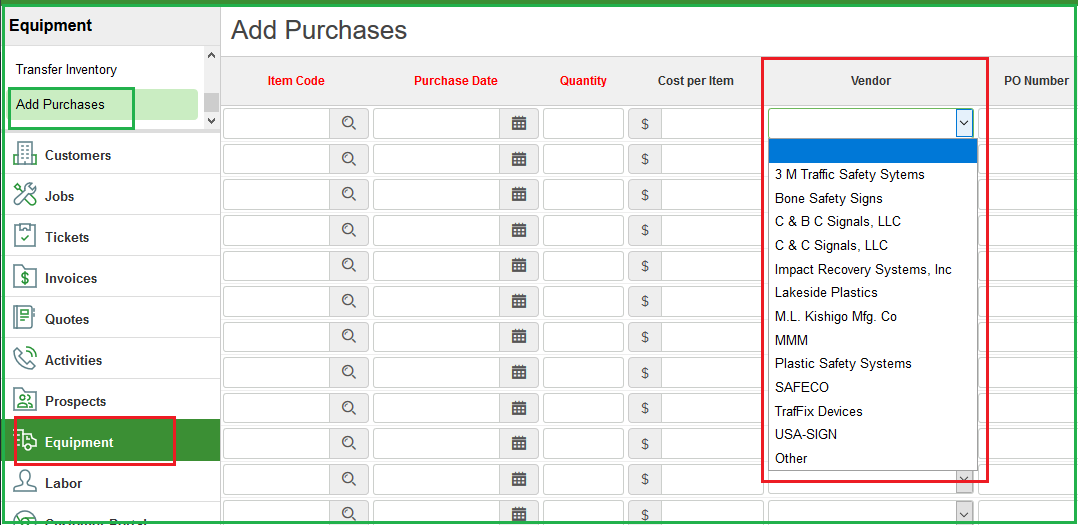The width and height of the screenshot is (1078, 525).
Task: Select Lakeside Plastics vendor option
Action: 825,292
